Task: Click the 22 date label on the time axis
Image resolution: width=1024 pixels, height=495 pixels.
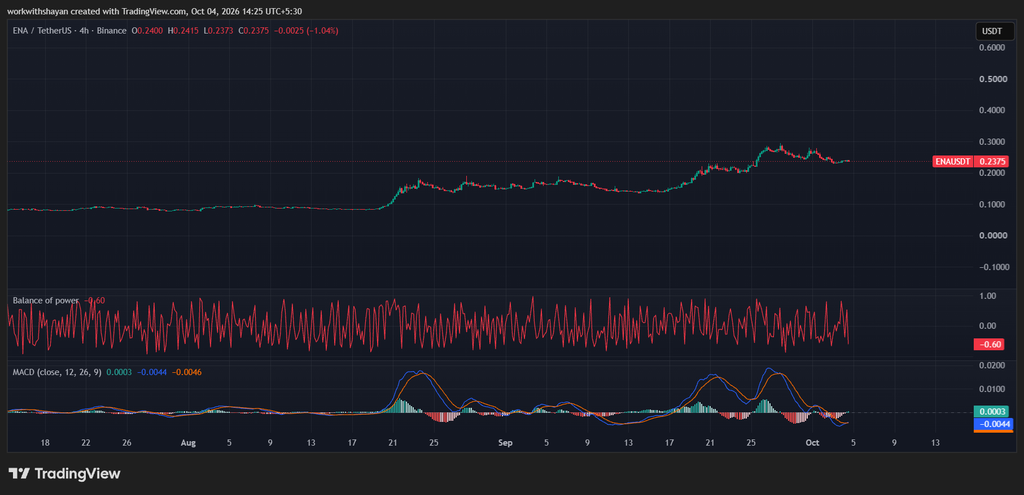Action: pos(86,443)
